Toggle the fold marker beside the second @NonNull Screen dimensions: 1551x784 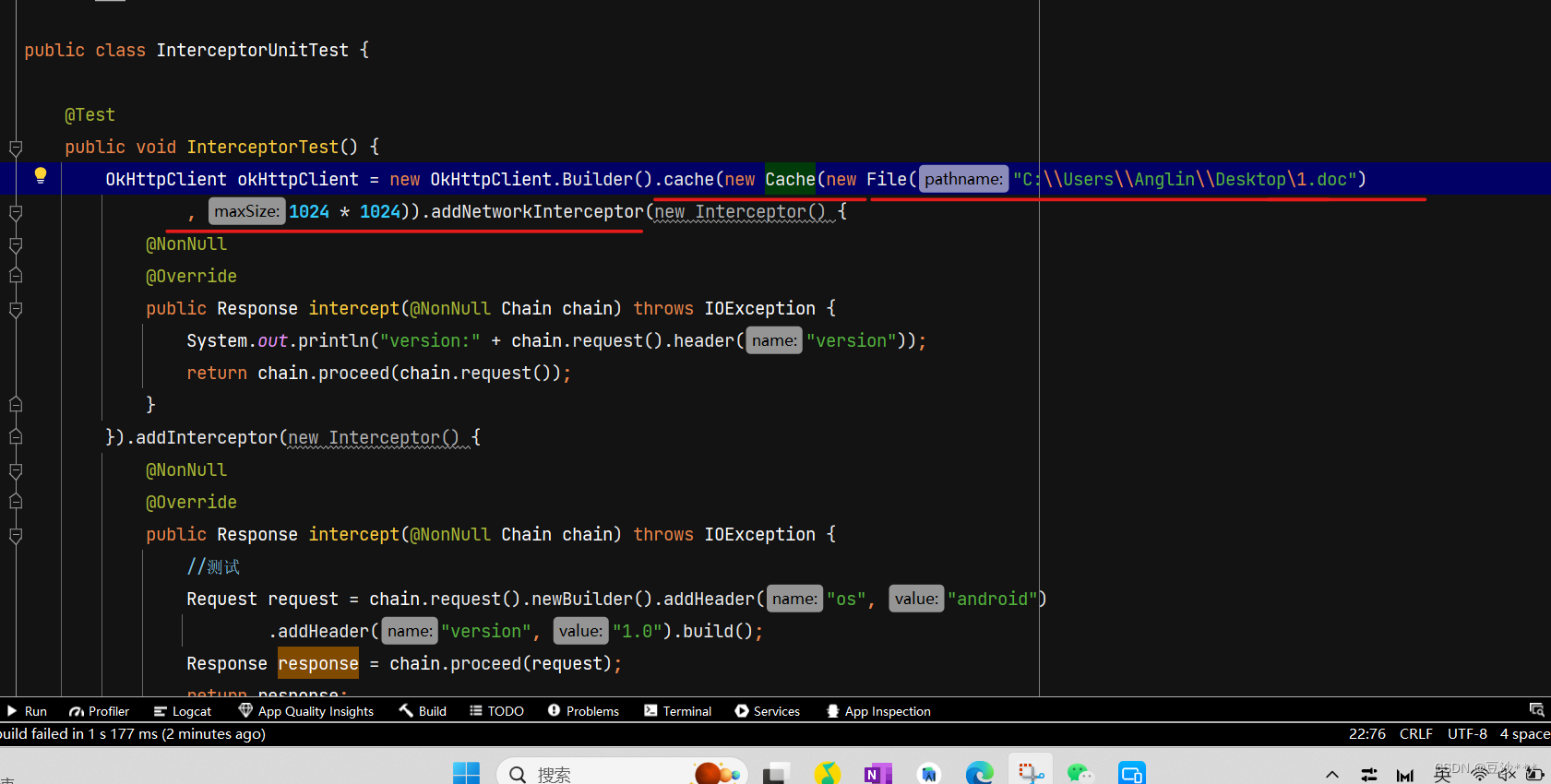16,471
